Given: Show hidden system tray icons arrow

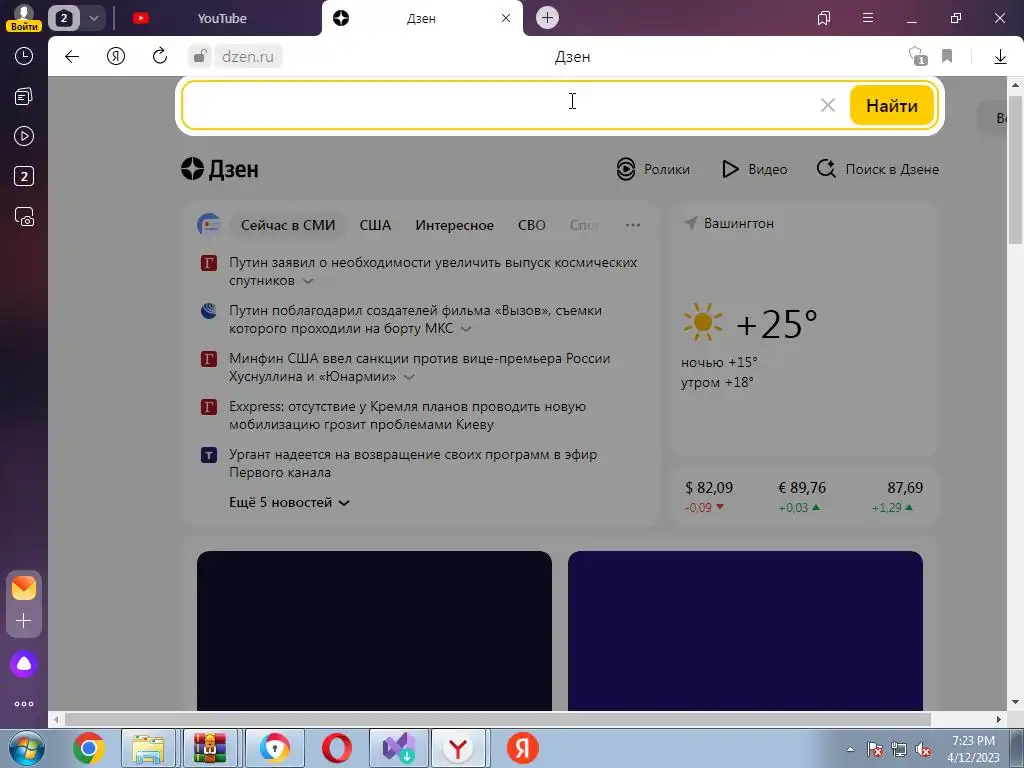Looking at the screenshot, I should pyautogui.click(x=850, y=749).
